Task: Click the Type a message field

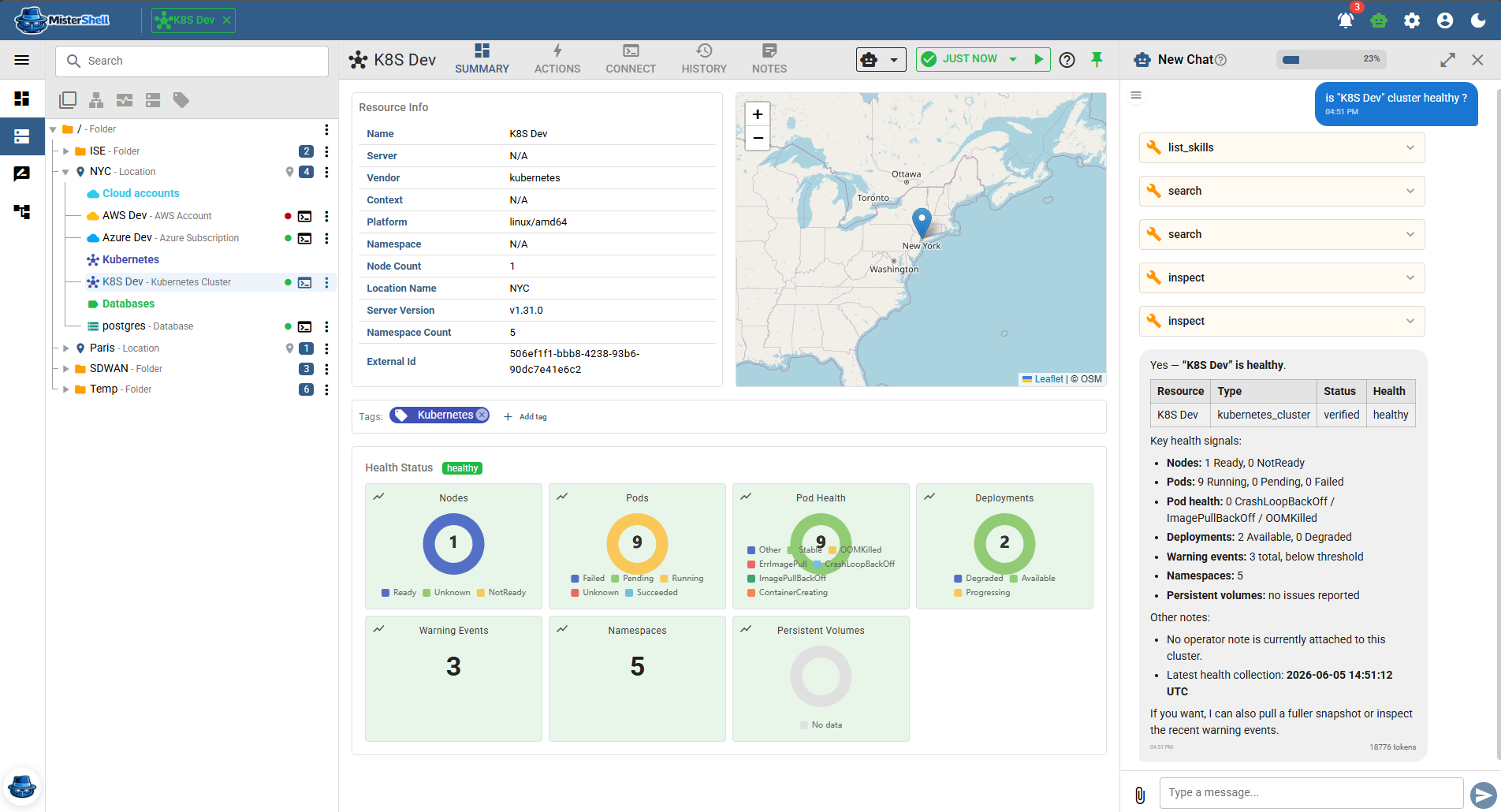Action: (1310, 793)
